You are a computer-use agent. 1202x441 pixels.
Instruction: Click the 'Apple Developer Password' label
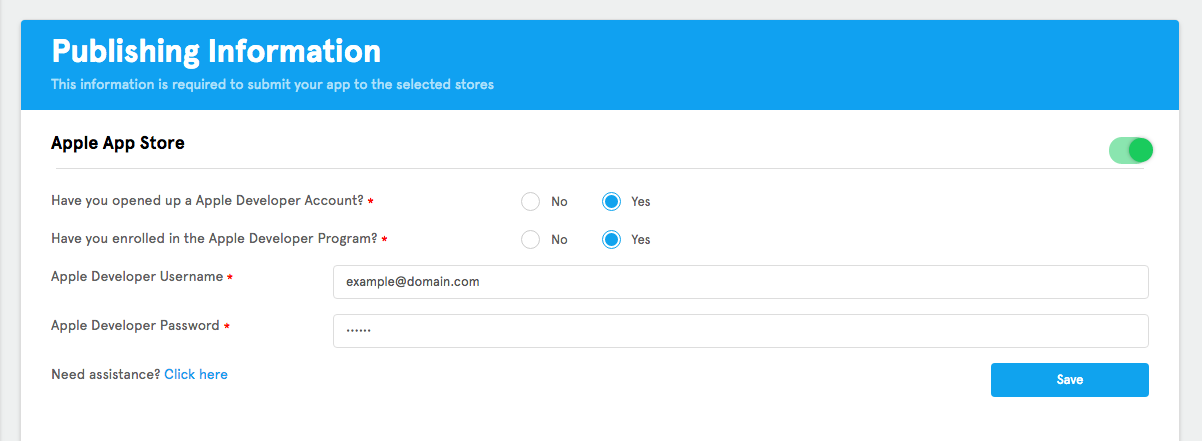[135, 326]
